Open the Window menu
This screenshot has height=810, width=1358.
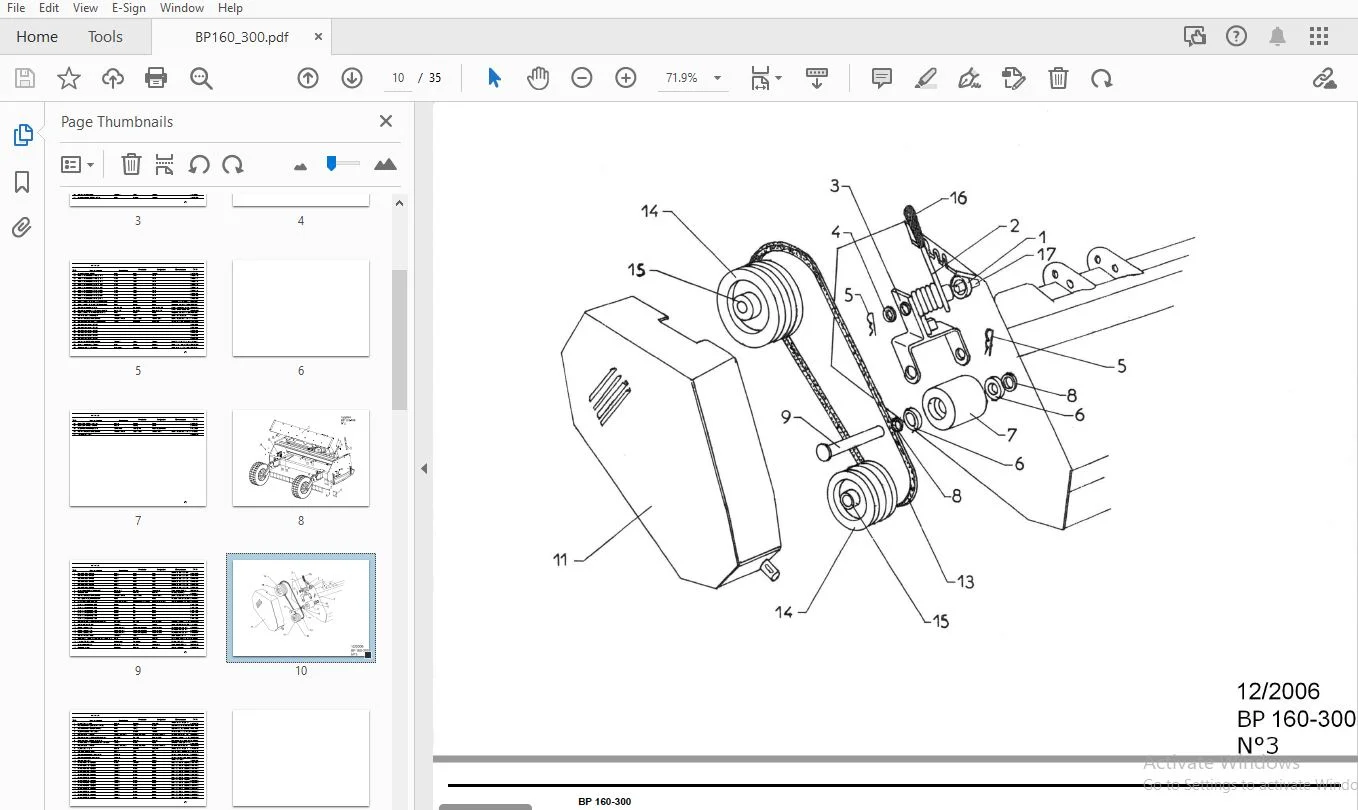182,8
